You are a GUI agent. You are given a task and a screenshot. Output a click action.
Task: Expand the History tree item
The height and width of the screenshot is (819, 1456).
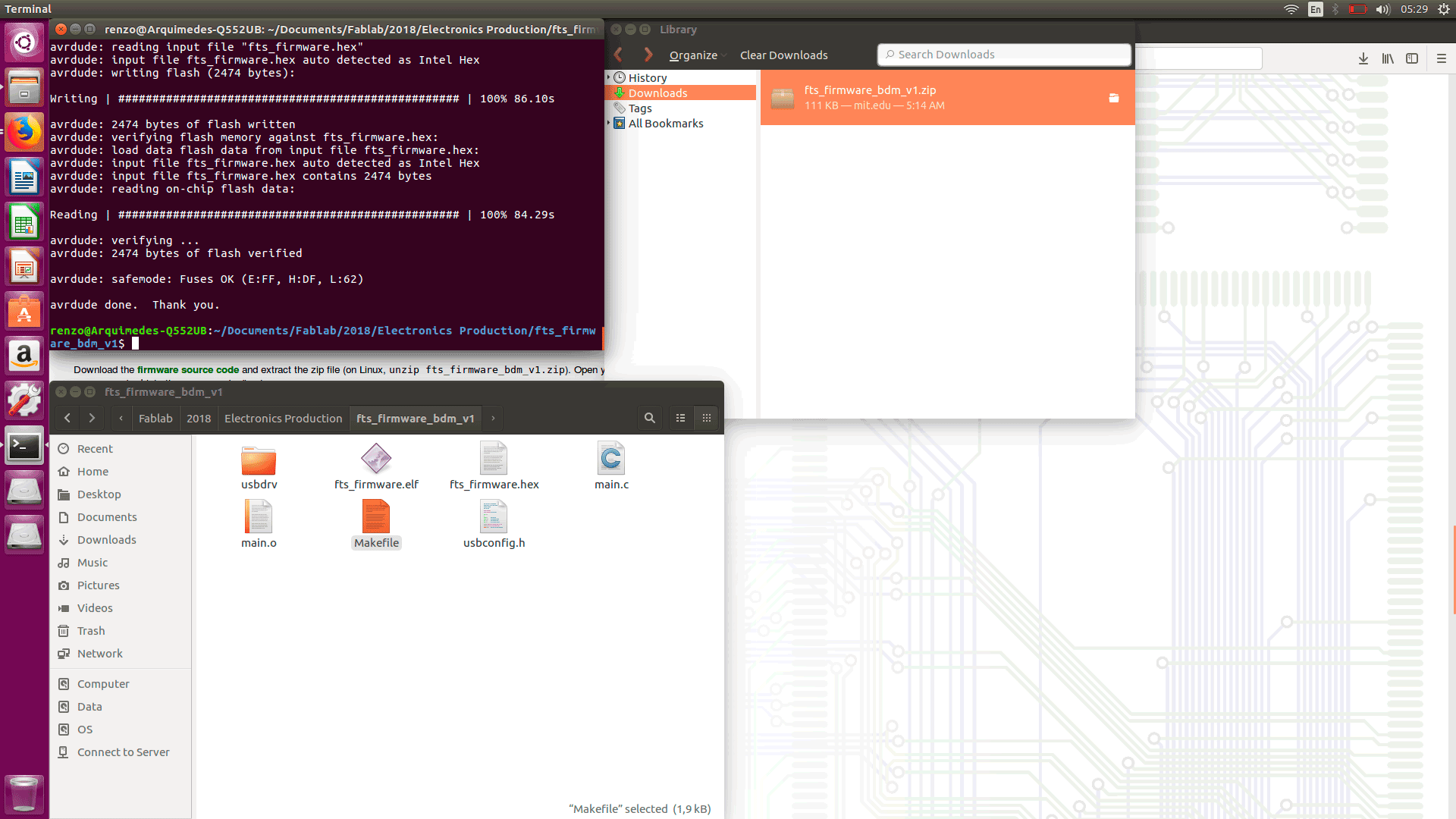tap(608, 77)
